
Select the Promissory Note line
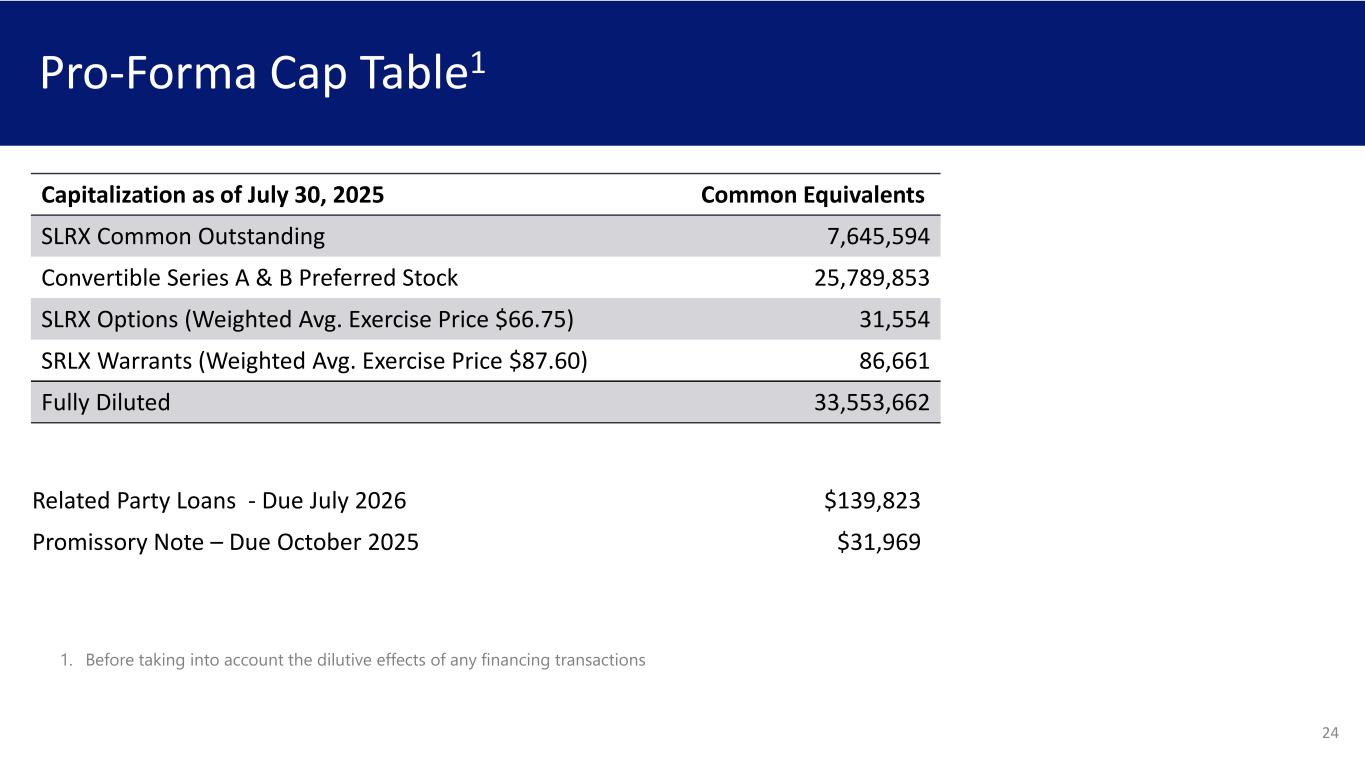(225, 542)
